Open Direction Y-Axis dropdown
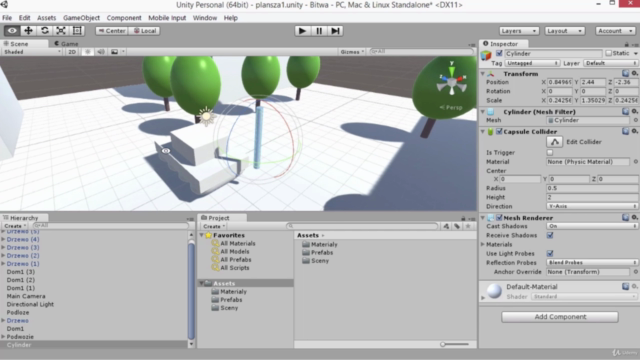Image resolution: width=640 pixels, height=360 pixels. pyautogui.click(x=592, y=207)
